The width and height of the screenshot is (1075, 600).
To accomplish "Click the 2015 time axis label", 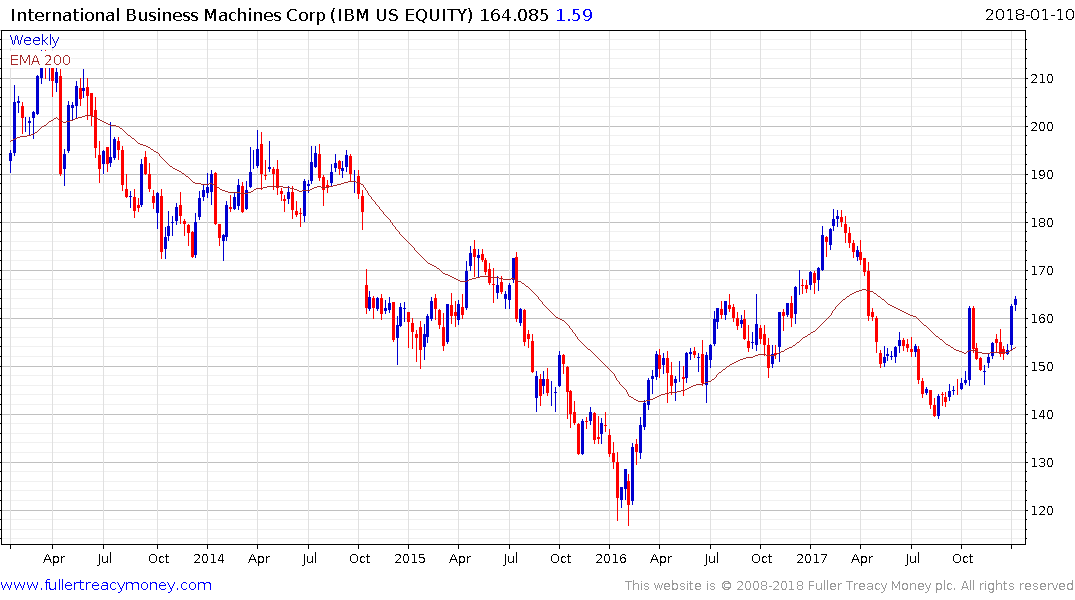I will (x=409, y=558).
